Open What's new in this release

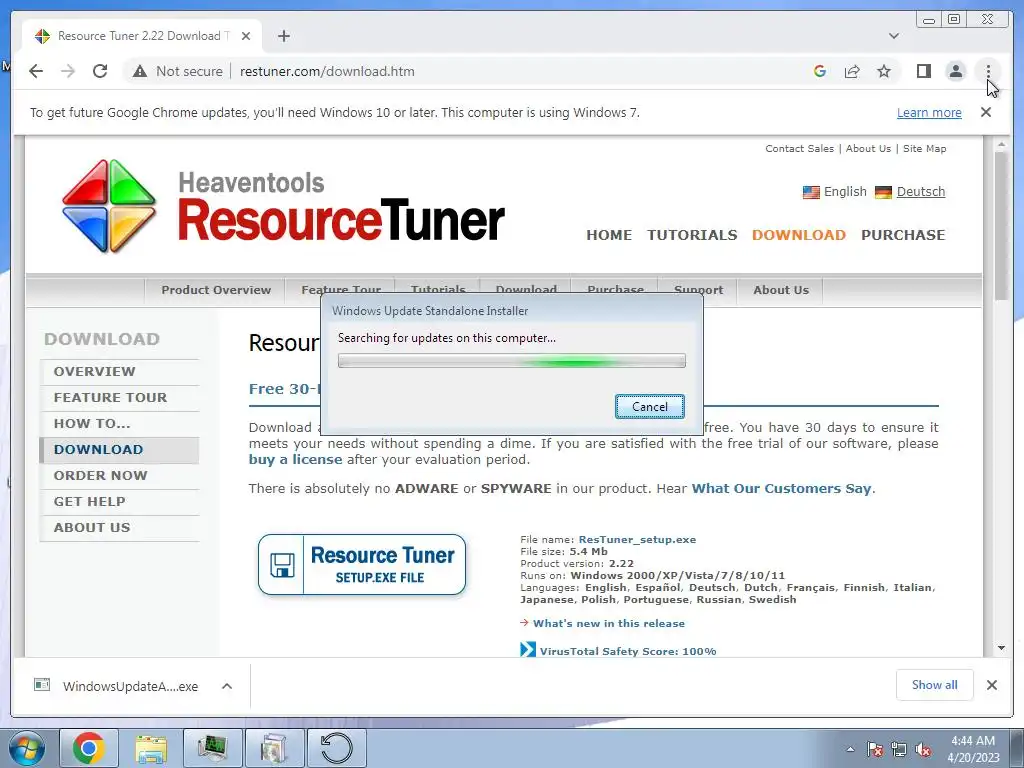pyautogui.click(x=609, y=624)
